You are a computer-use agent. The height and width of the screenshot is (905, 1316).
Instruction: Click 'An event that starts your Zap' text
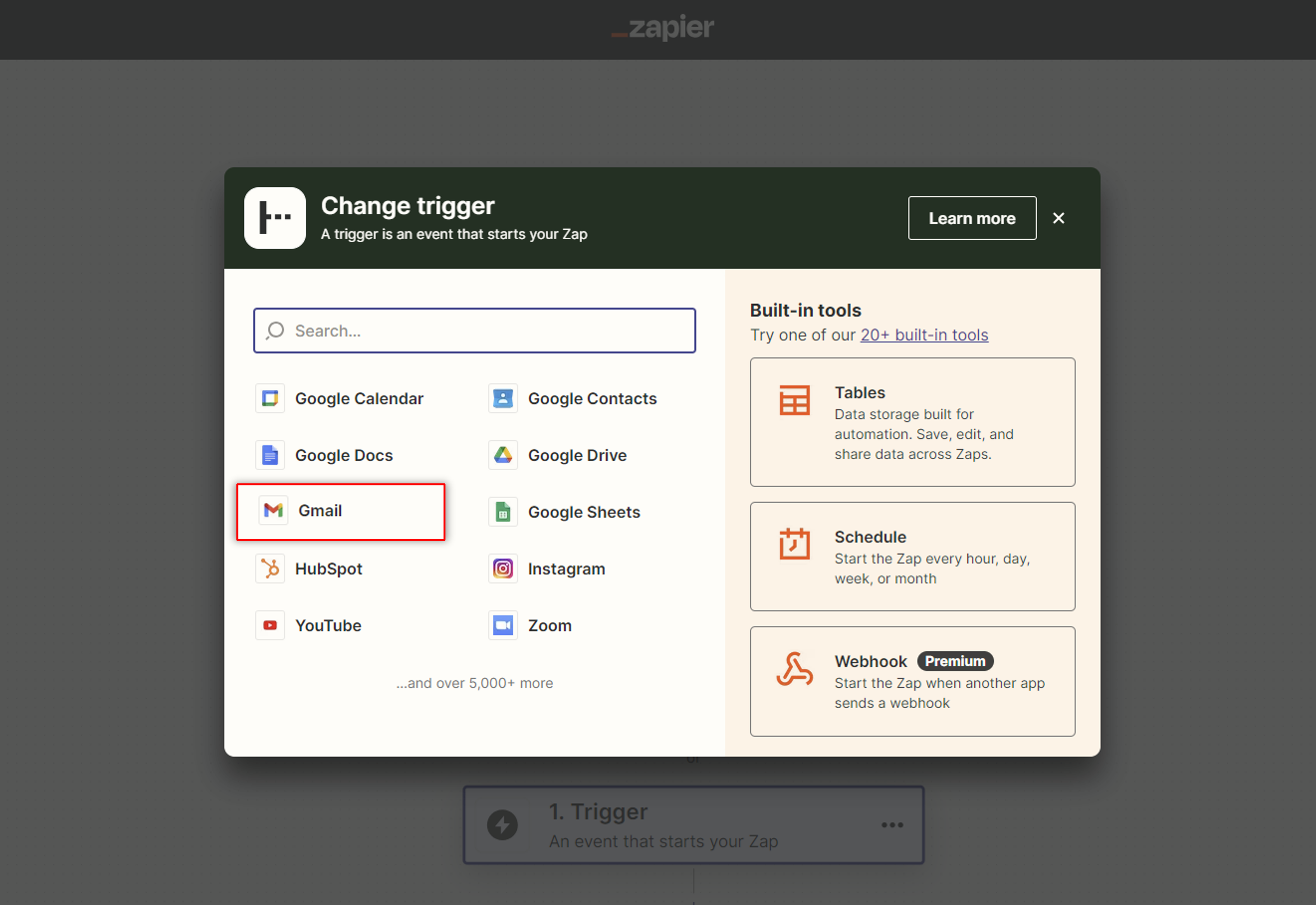[x=663, y=841]
